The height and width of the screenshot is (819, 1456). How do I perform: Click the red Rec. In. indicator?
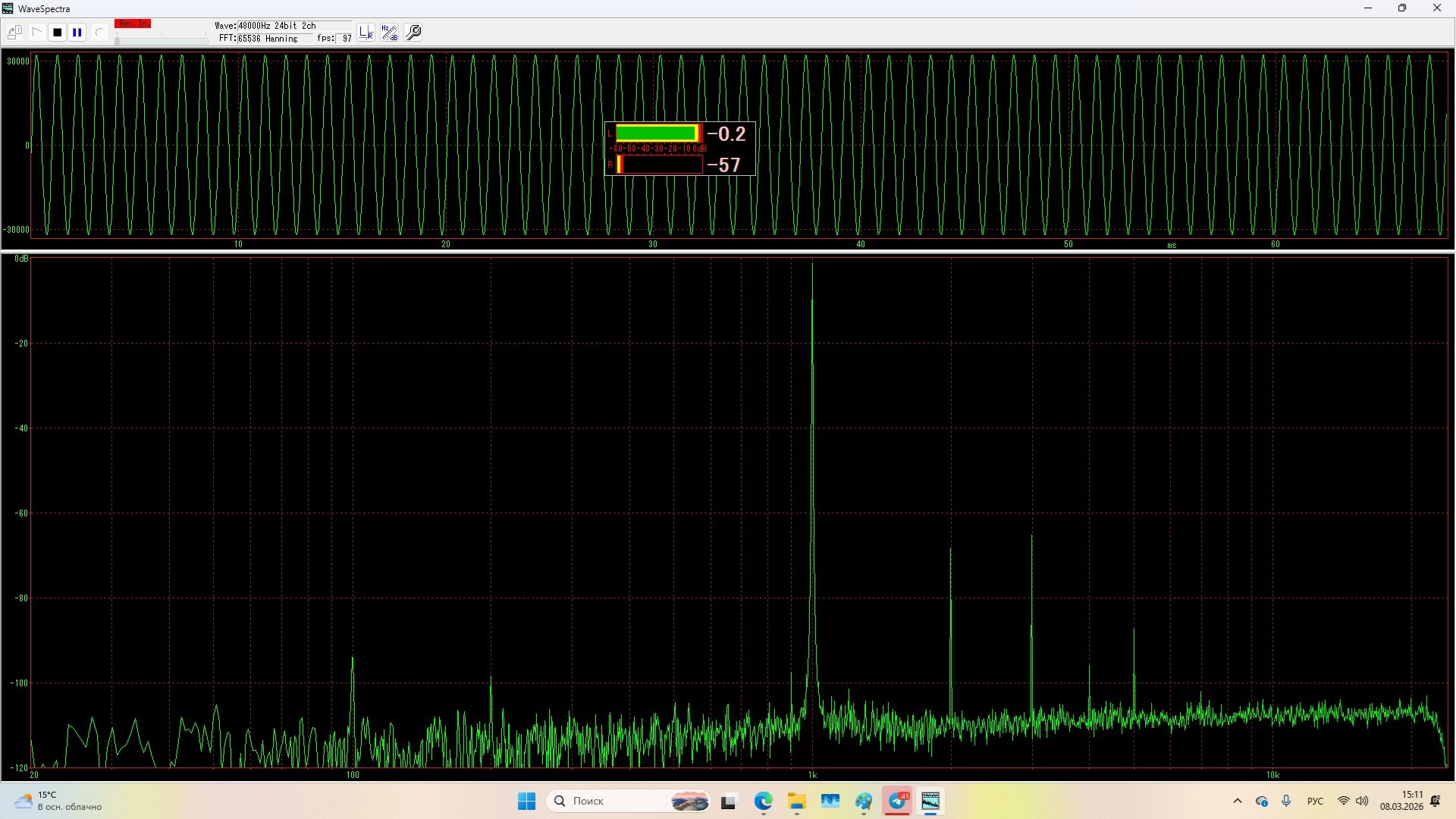(133, 24)
